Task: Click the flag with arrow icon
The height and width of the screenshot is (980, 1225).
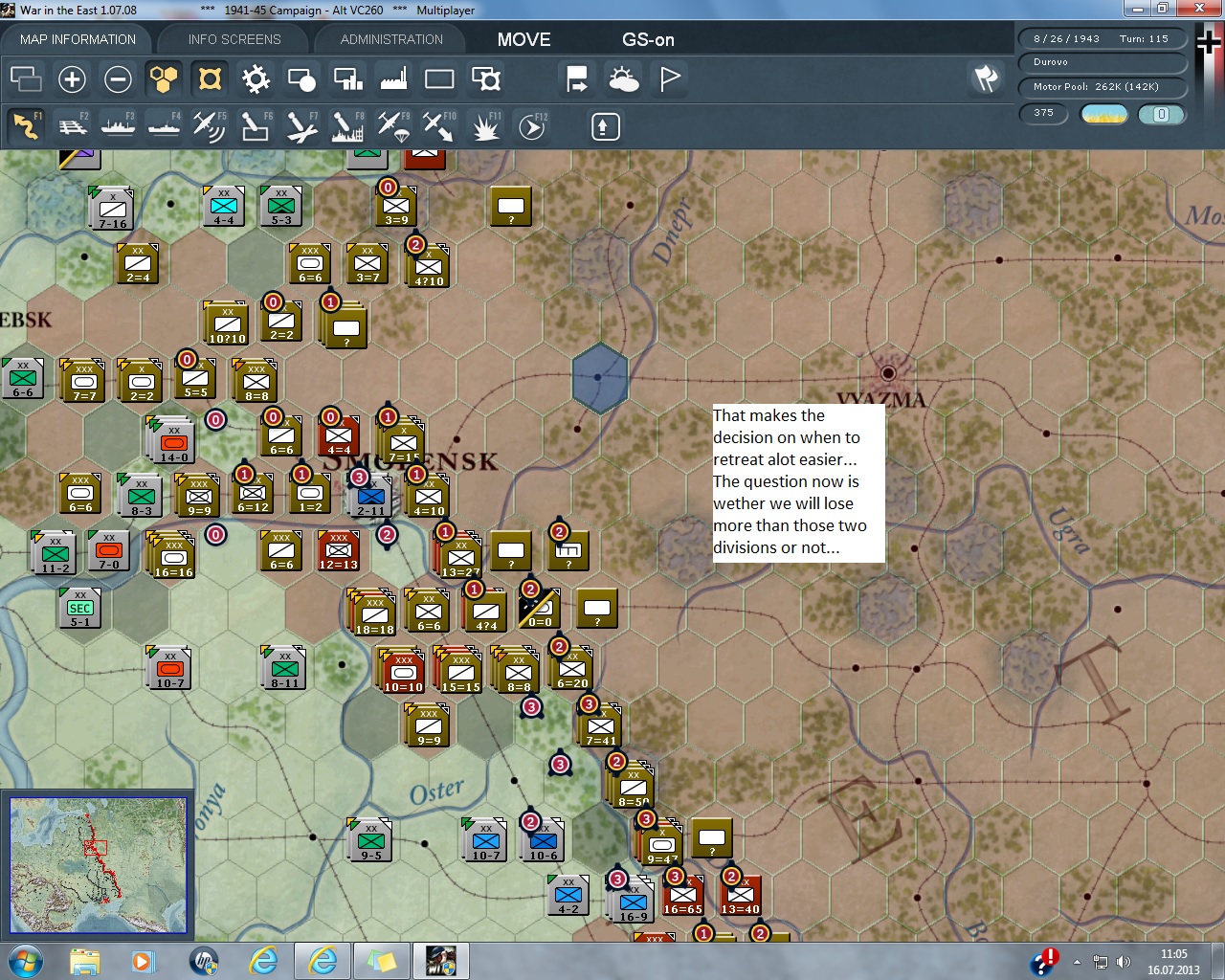Action: [x=577, y=78]
